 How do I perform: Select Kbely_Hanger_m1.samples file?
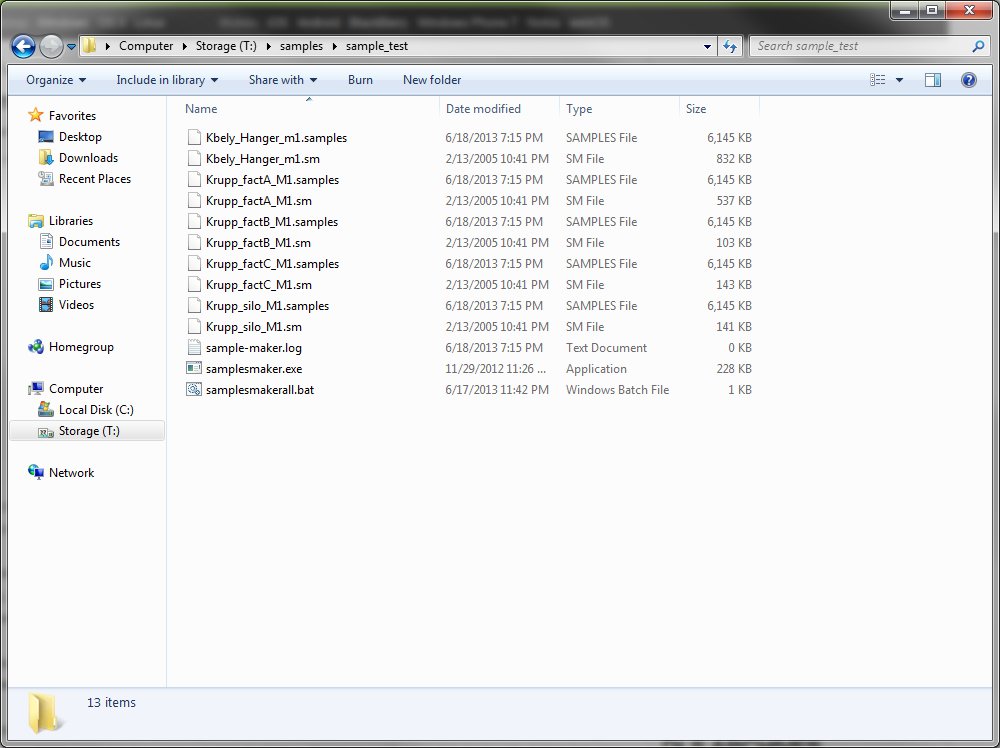(x=276, y=138)
